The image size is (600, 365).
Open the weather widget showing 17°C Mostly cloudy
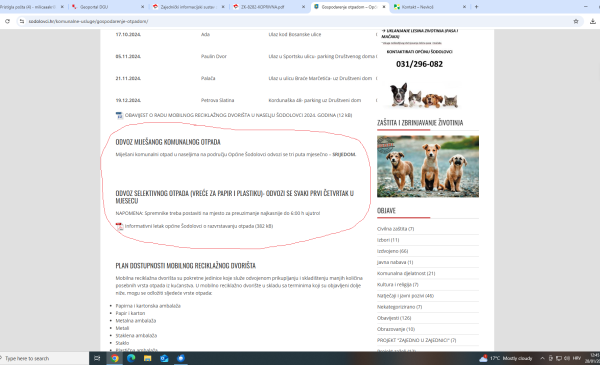tap(505, 358)
